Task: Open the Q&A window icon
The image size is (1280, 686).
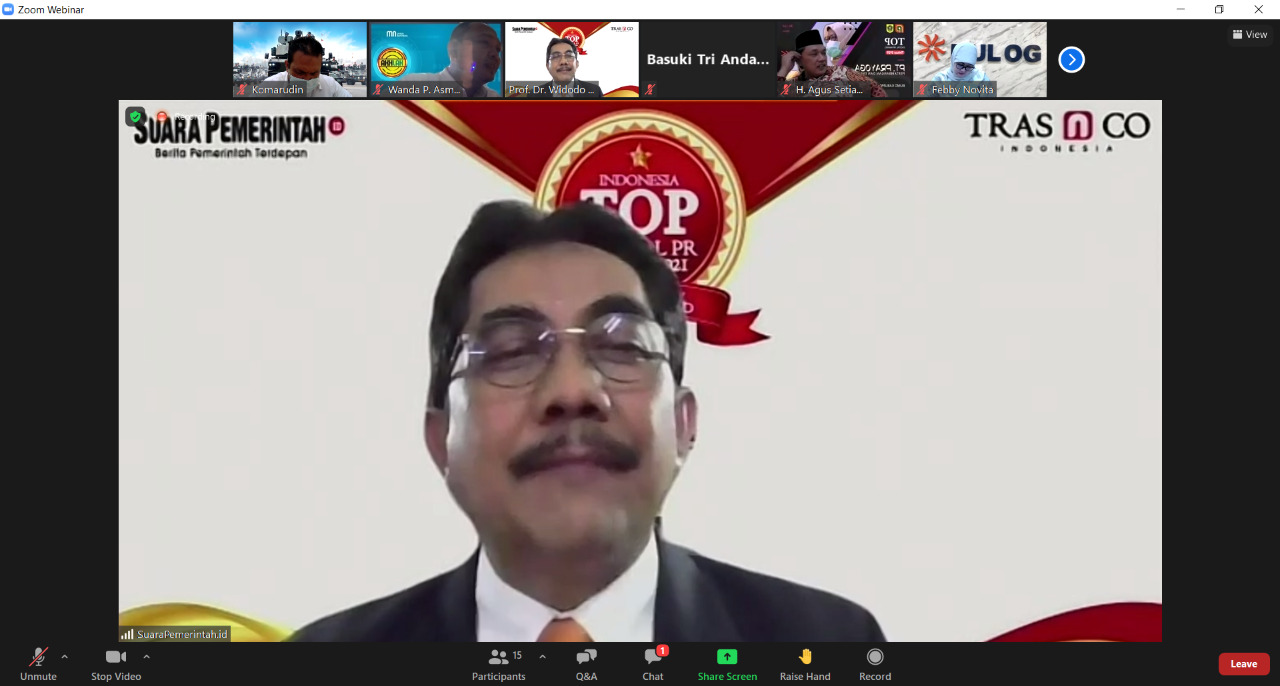Action: 586,656
